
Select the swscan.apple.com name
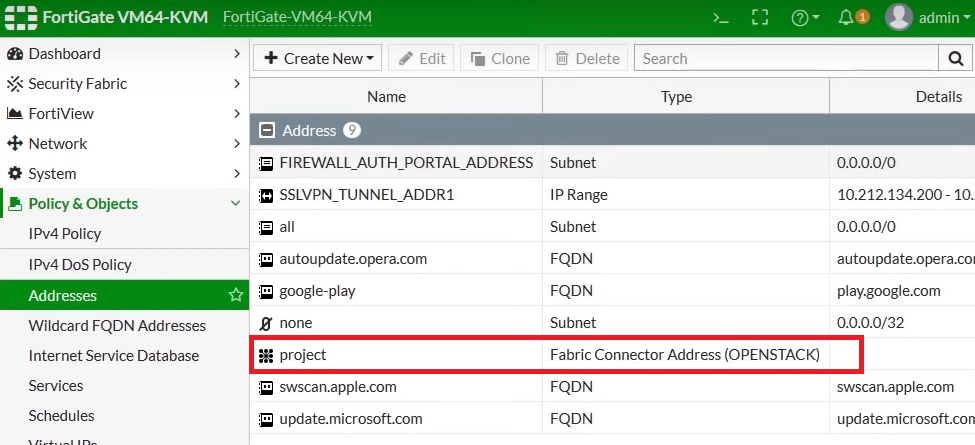pyautogui.click(x=338, y=387)
